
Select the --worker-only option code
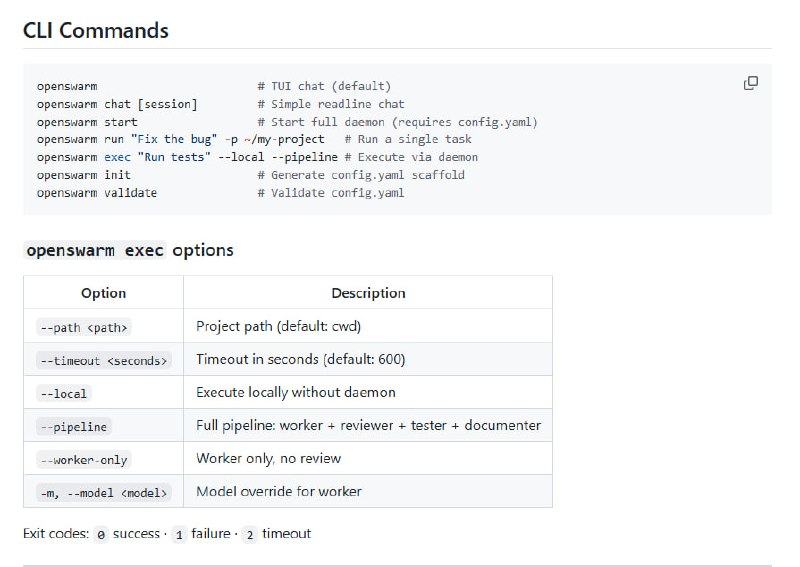click(82, 459)
